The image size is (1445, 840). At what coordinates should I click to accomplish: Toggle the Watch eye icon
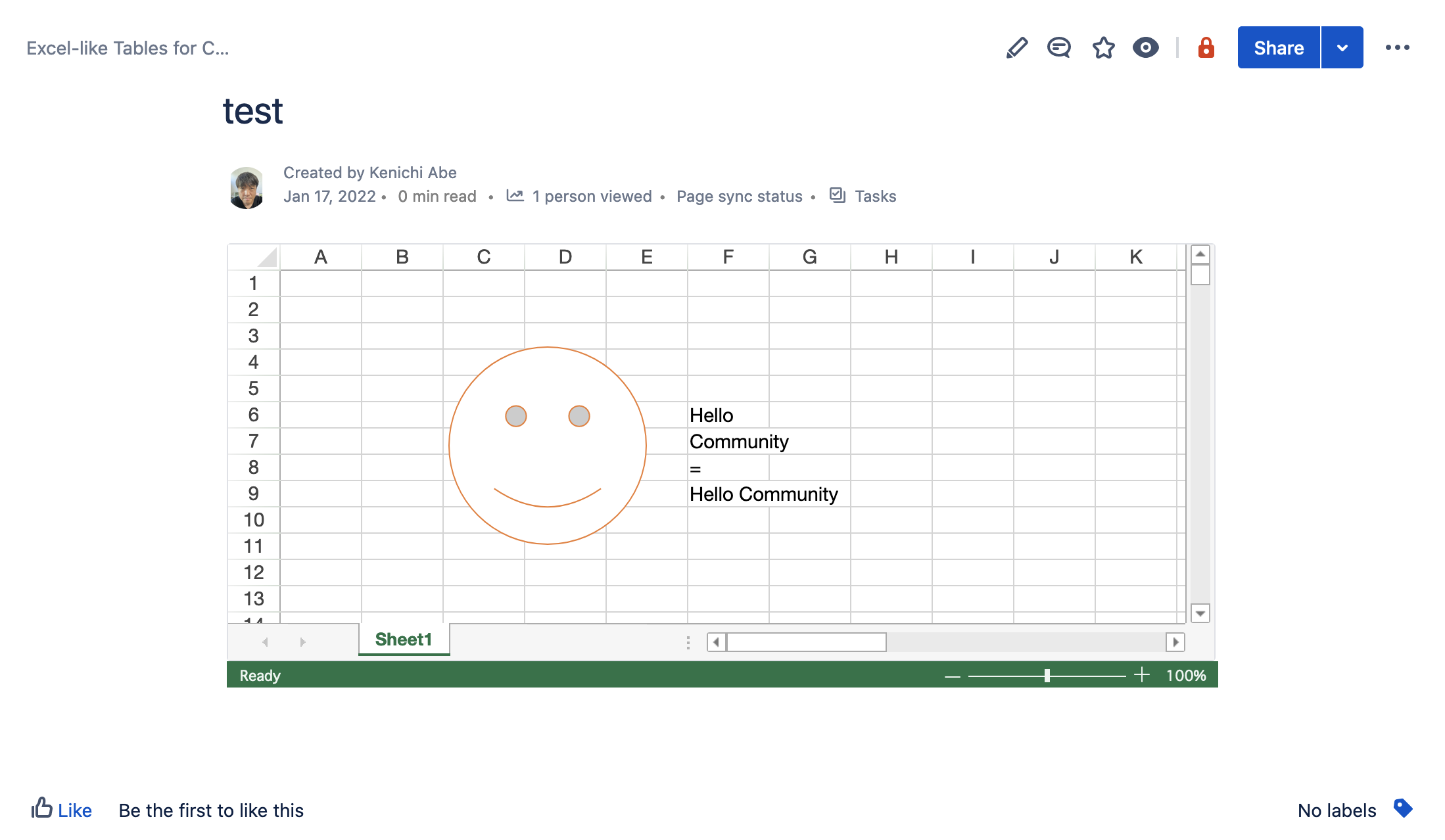point(1146,48)
